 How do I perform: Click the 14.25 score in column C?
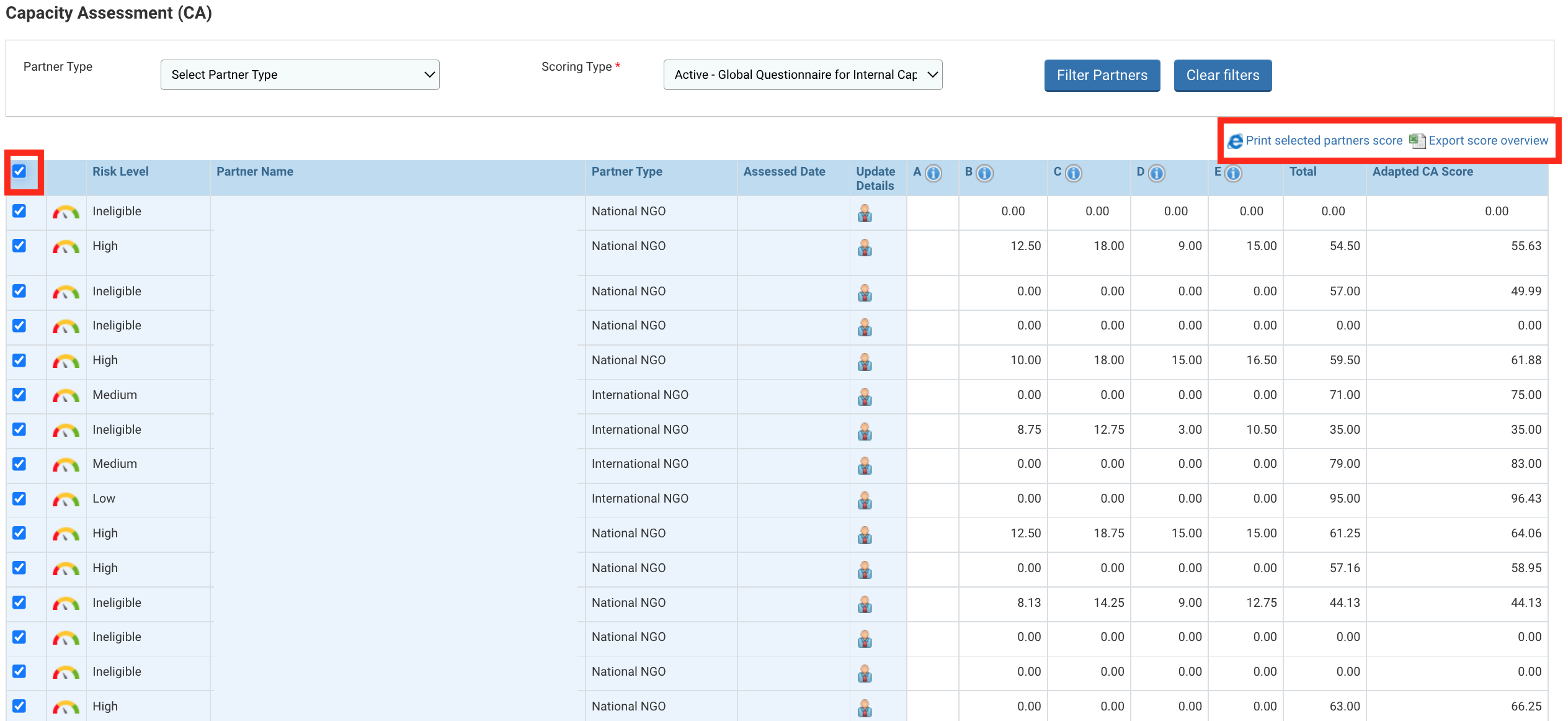click(x=1108, y=602)
